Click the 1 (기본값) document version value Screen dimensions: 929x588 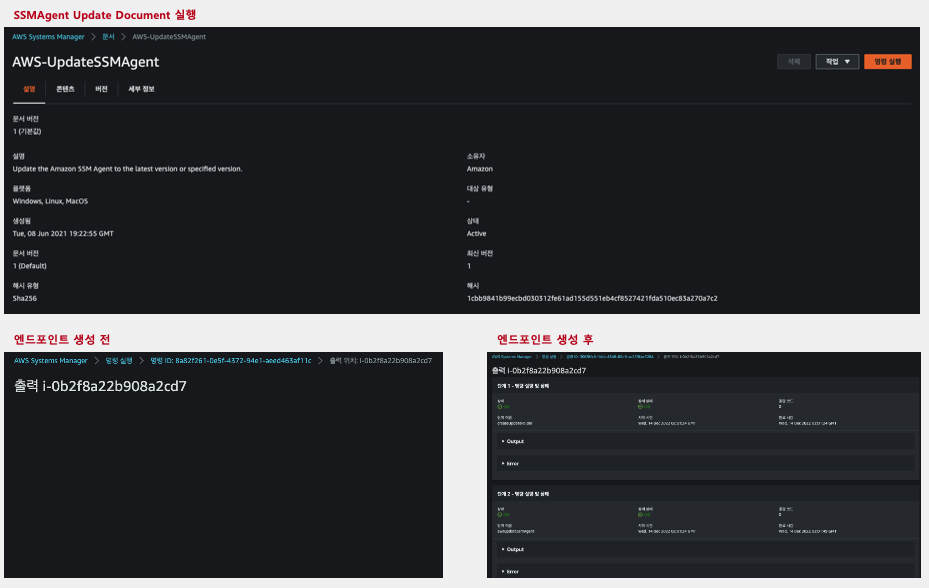tap(27, 132)
